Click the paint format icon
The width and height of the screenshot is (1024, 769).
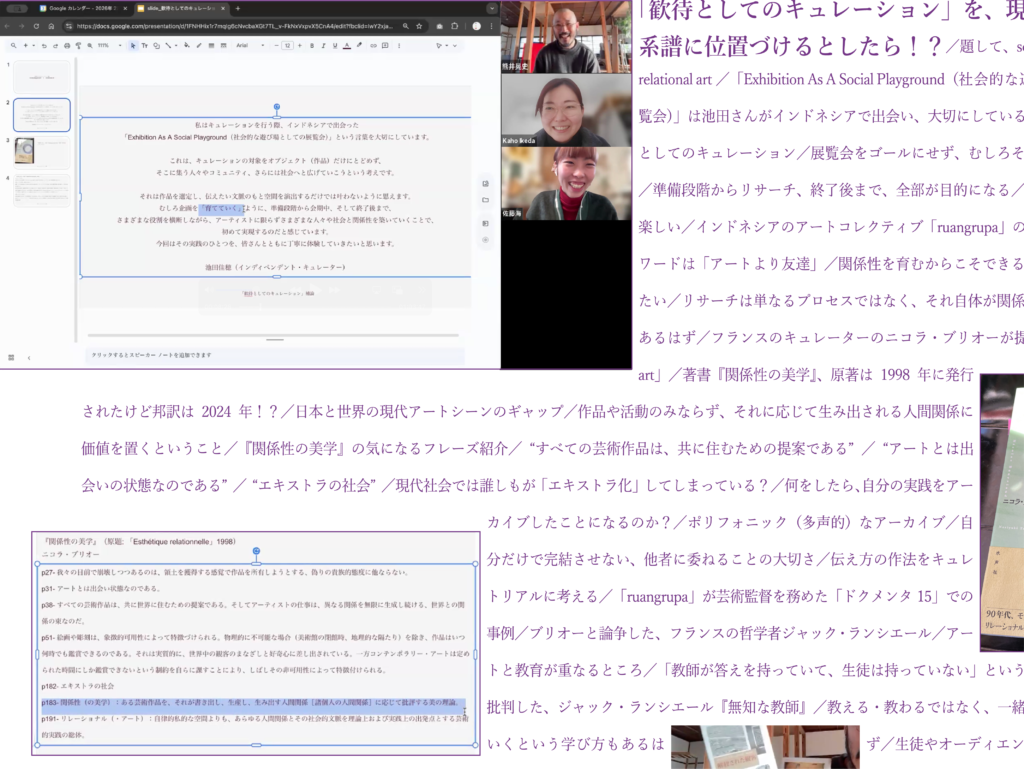click(78, 45)
